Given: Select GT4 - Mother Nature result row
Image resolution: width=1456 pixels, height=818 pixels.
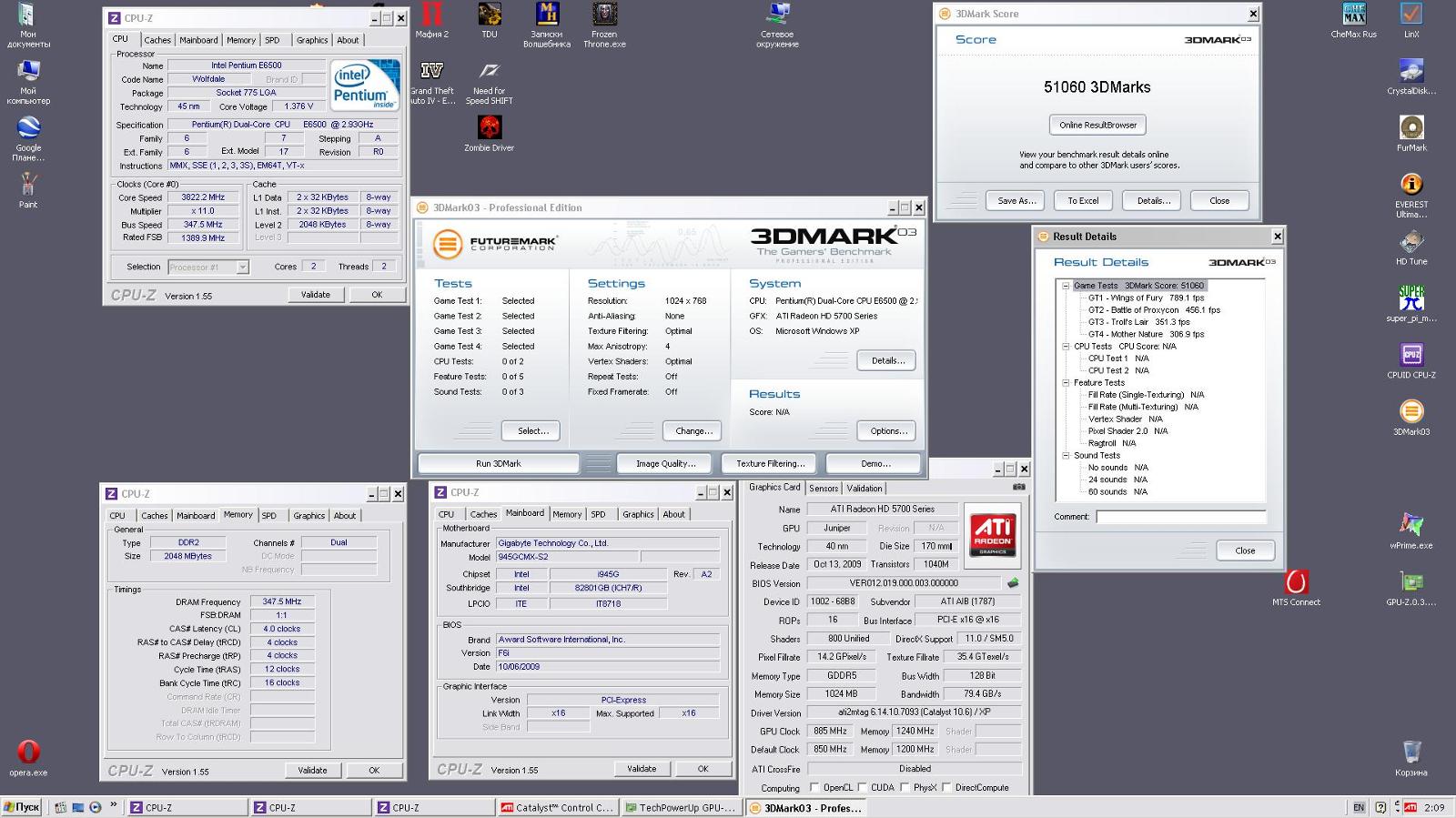Looking at the screenshot, I should click(1146, 334).
